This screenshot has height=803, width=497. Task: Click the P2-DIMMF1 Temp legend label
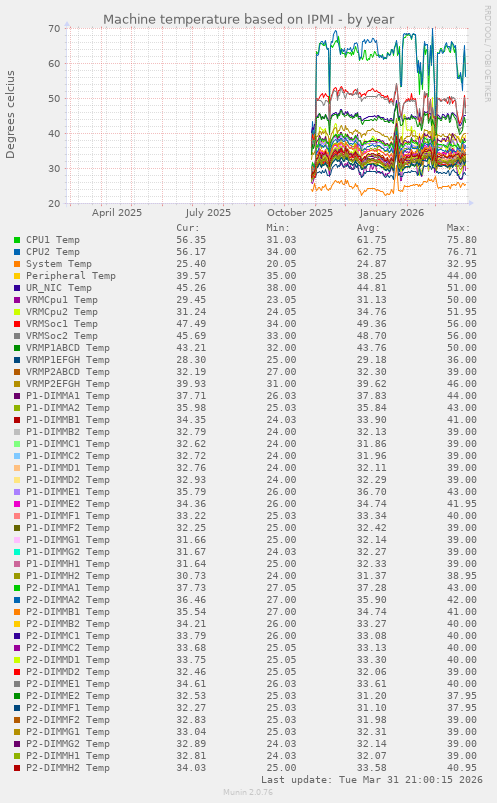pyautogui.click(x=68, y=708)
